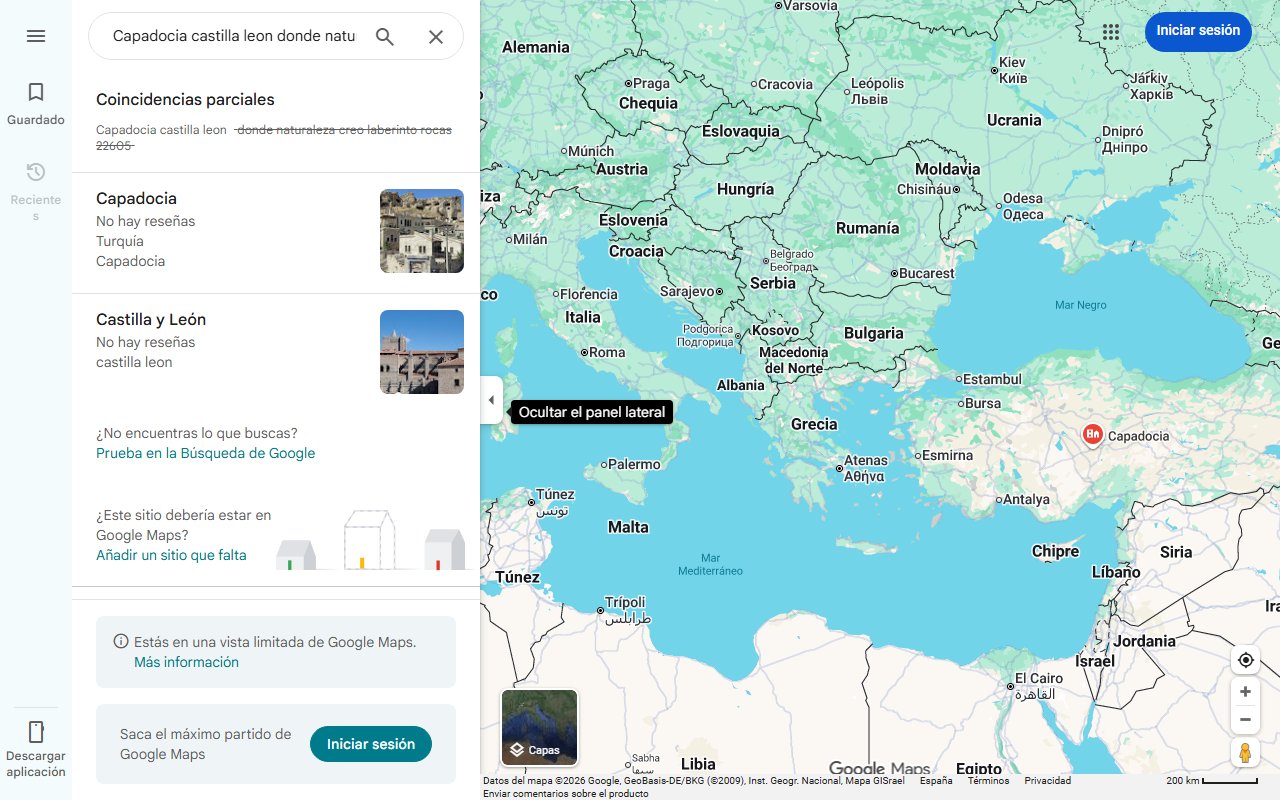This screenshot has height=800, width=1280.
Task: Select the Capadocia search result
Action: tap(136, 199)
